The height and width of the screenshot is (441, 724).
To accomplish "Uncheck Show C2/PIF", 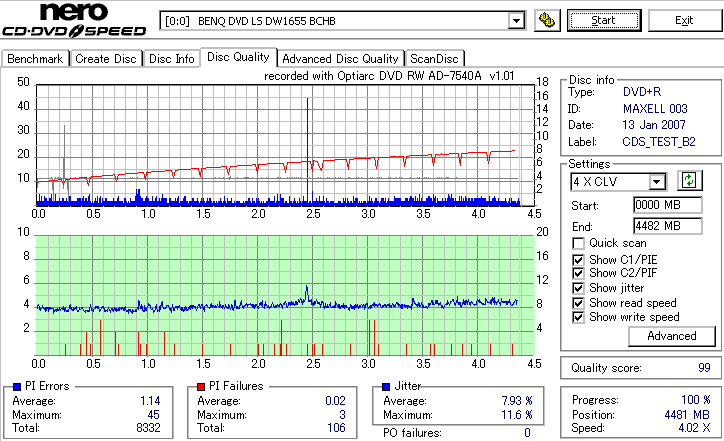I will [x=578, y=273].
